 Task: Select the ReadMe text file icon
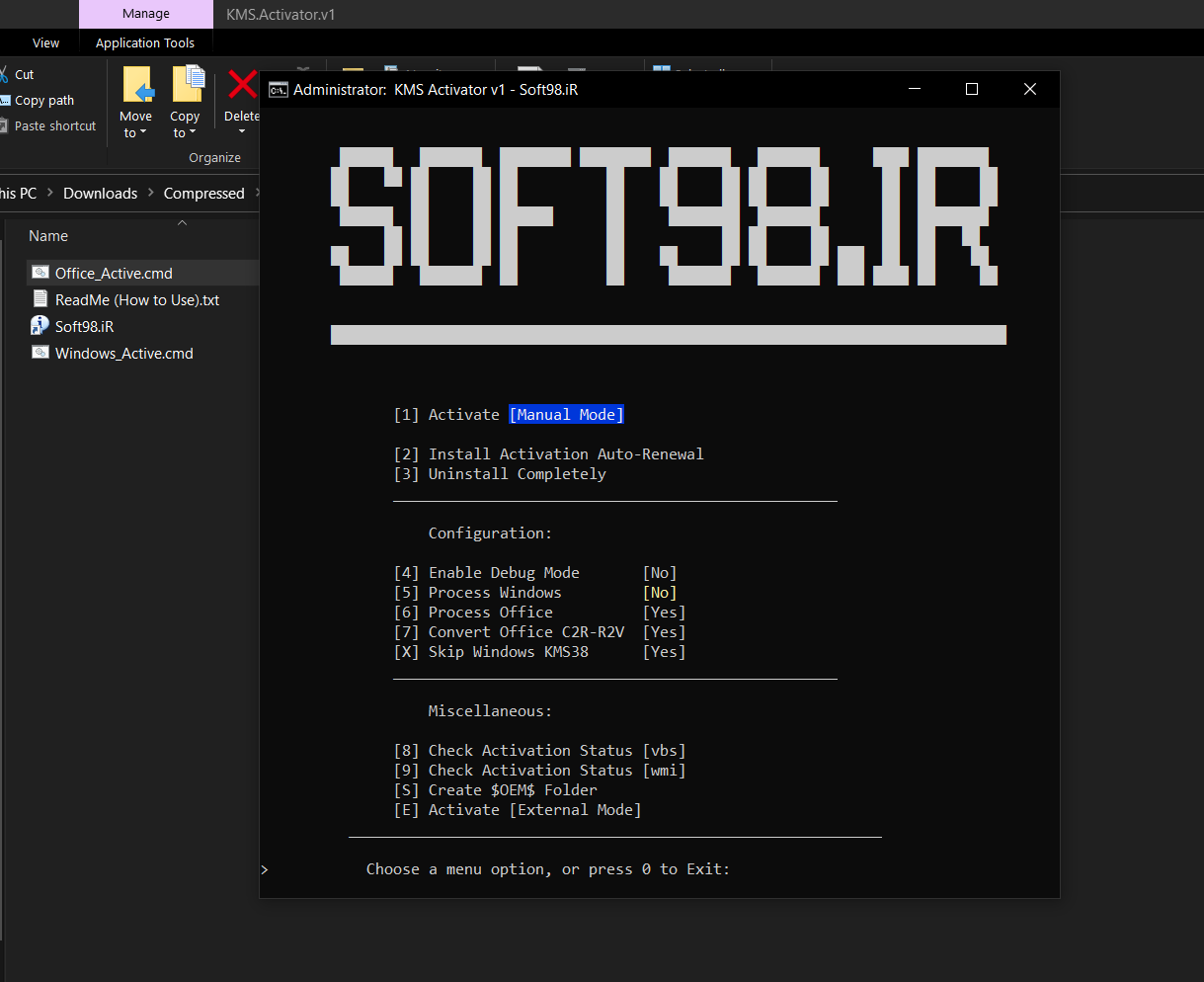40,299
